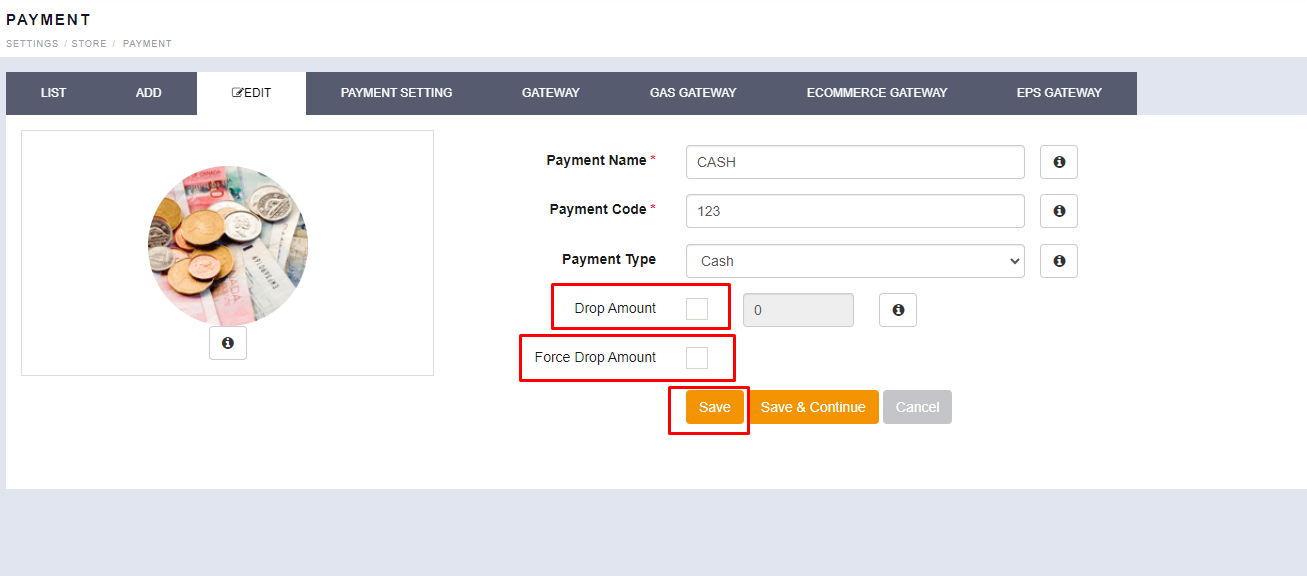Go to the PAYMENT SETTING tab

tap(396, 93)
